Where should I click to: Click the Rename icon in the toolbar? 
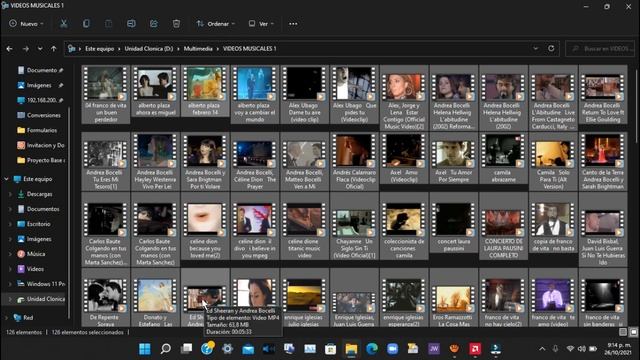tap(131, 24)
